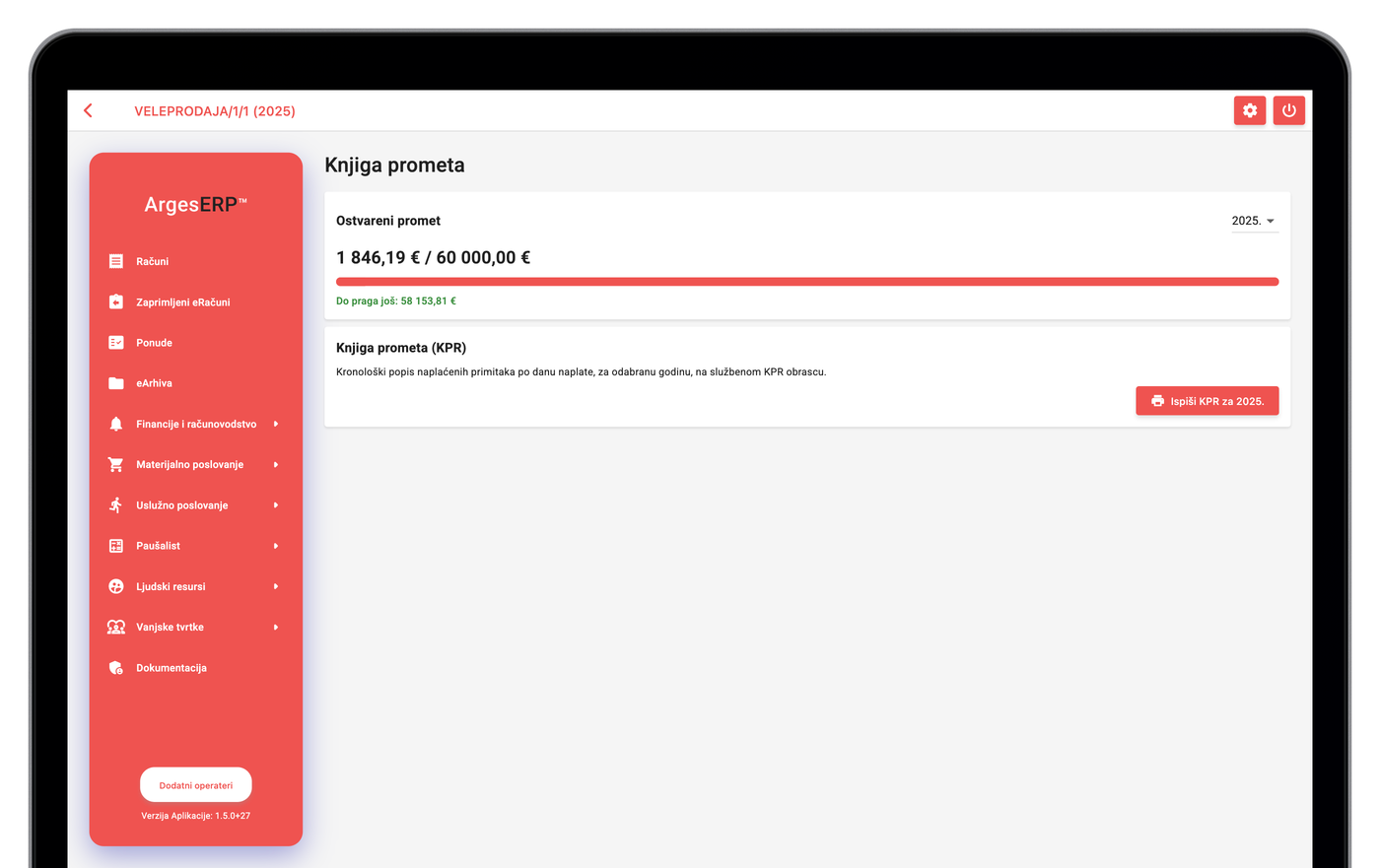The image size is (1380, 868).
Task: Click the shield icon for Dokumentacija
Action: tap(116, 667)
